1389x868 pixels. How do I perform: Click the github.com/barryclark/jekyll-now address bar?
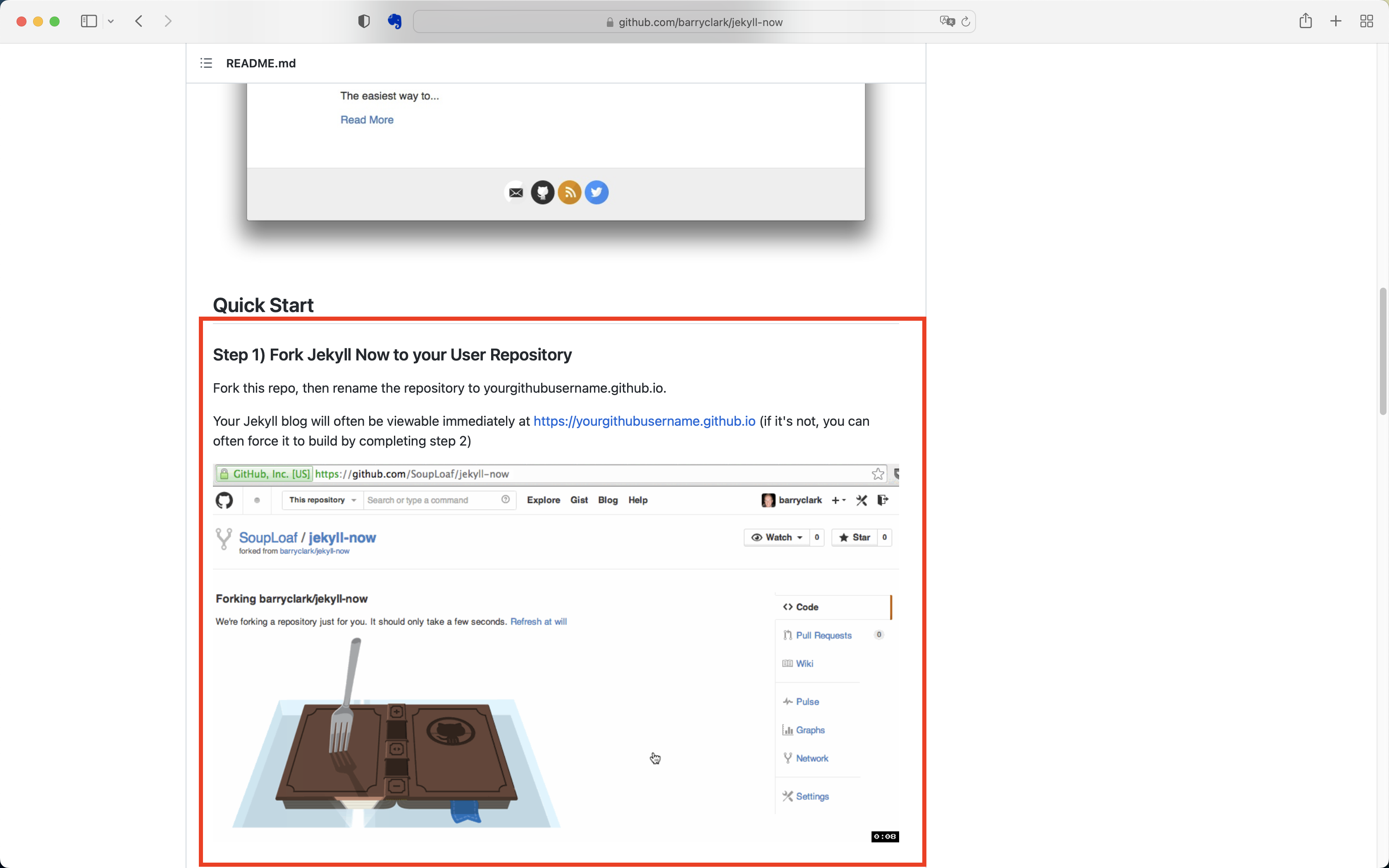click(694, 22)
